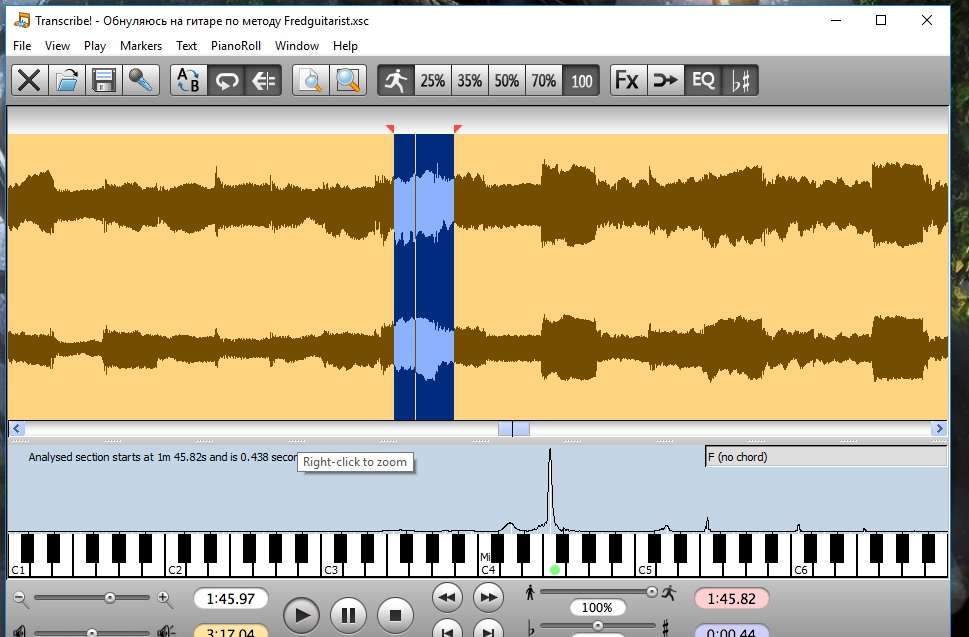The width and height of the screenshot is (969, 637).
Task: Click the Stop button
Action: click(x=395, y=615)
